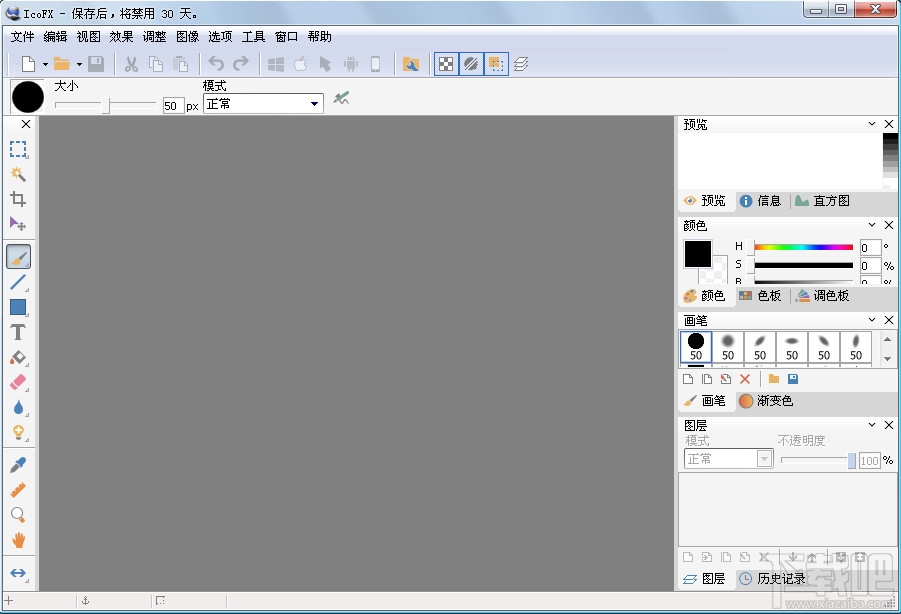Screen dimensions: 901x614
Task: Open a file with folder icon
Action: click(x=61, y=64)
